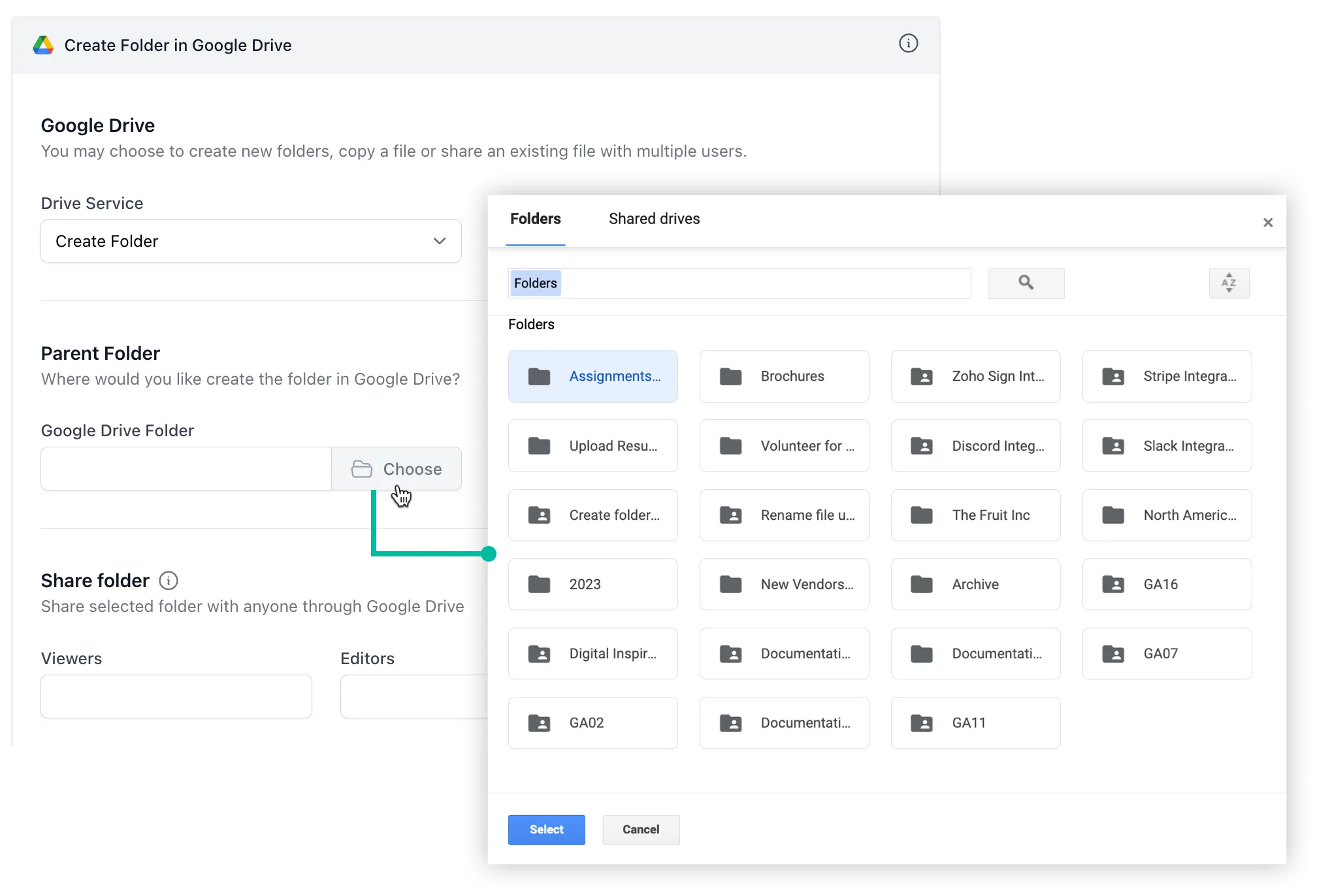The image size is (1330, 896).
Task: Click the Google Drive icon in the header
Action: pyautogui.click(x=43, y=44)
